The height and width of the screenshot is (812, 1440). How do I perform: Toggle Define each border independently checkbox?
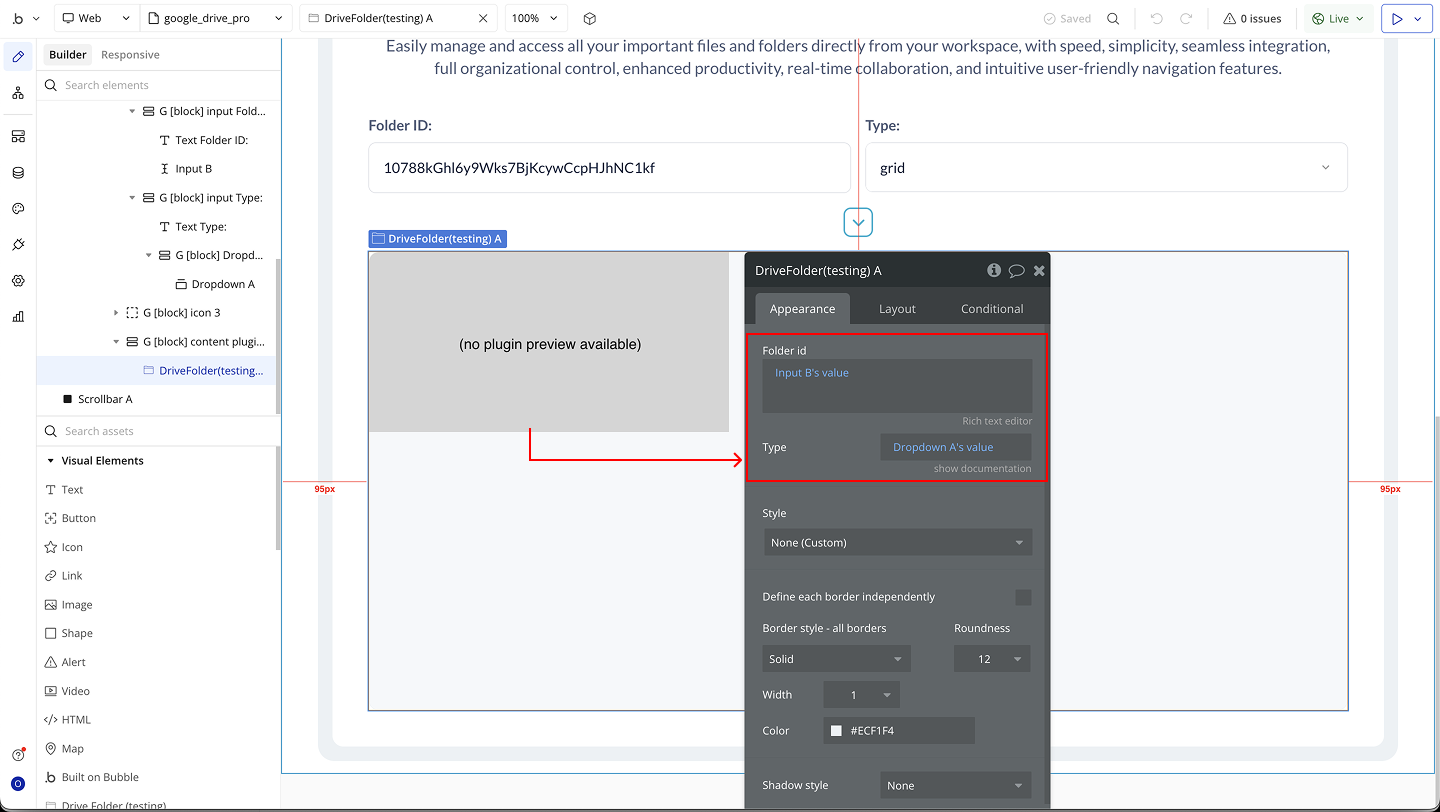tap(1023, 597)
